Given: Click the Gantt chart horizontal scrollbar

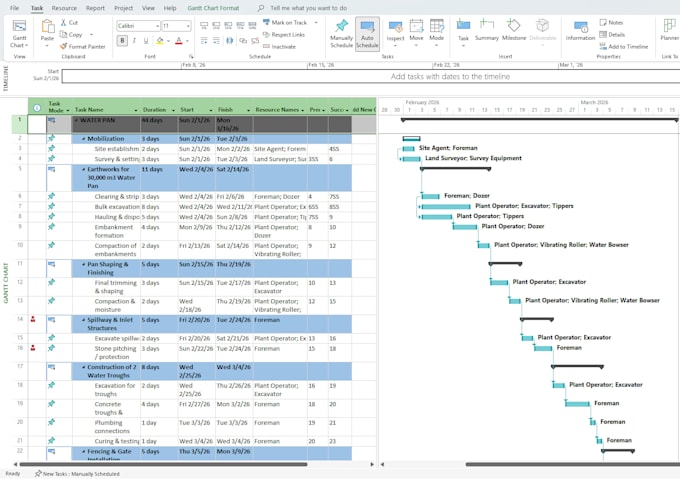Looking at the screenshot, I should click(x=572, y=464).
